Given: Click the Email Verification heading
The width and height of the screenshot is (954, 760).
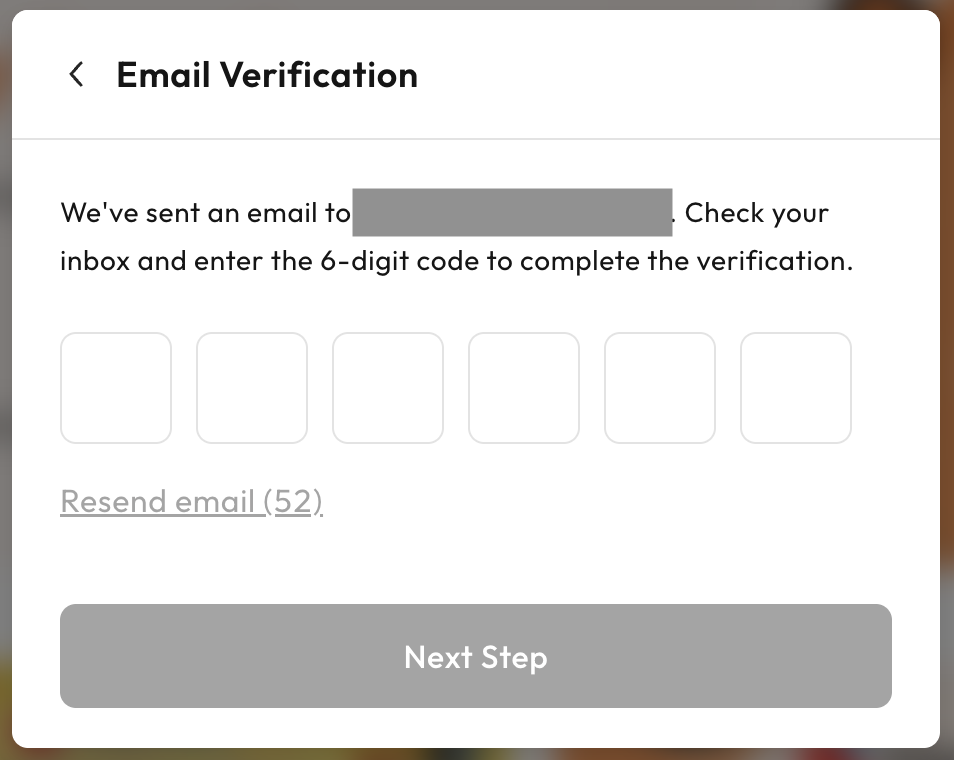Looking at the screenshot, I should coord(267,75).
